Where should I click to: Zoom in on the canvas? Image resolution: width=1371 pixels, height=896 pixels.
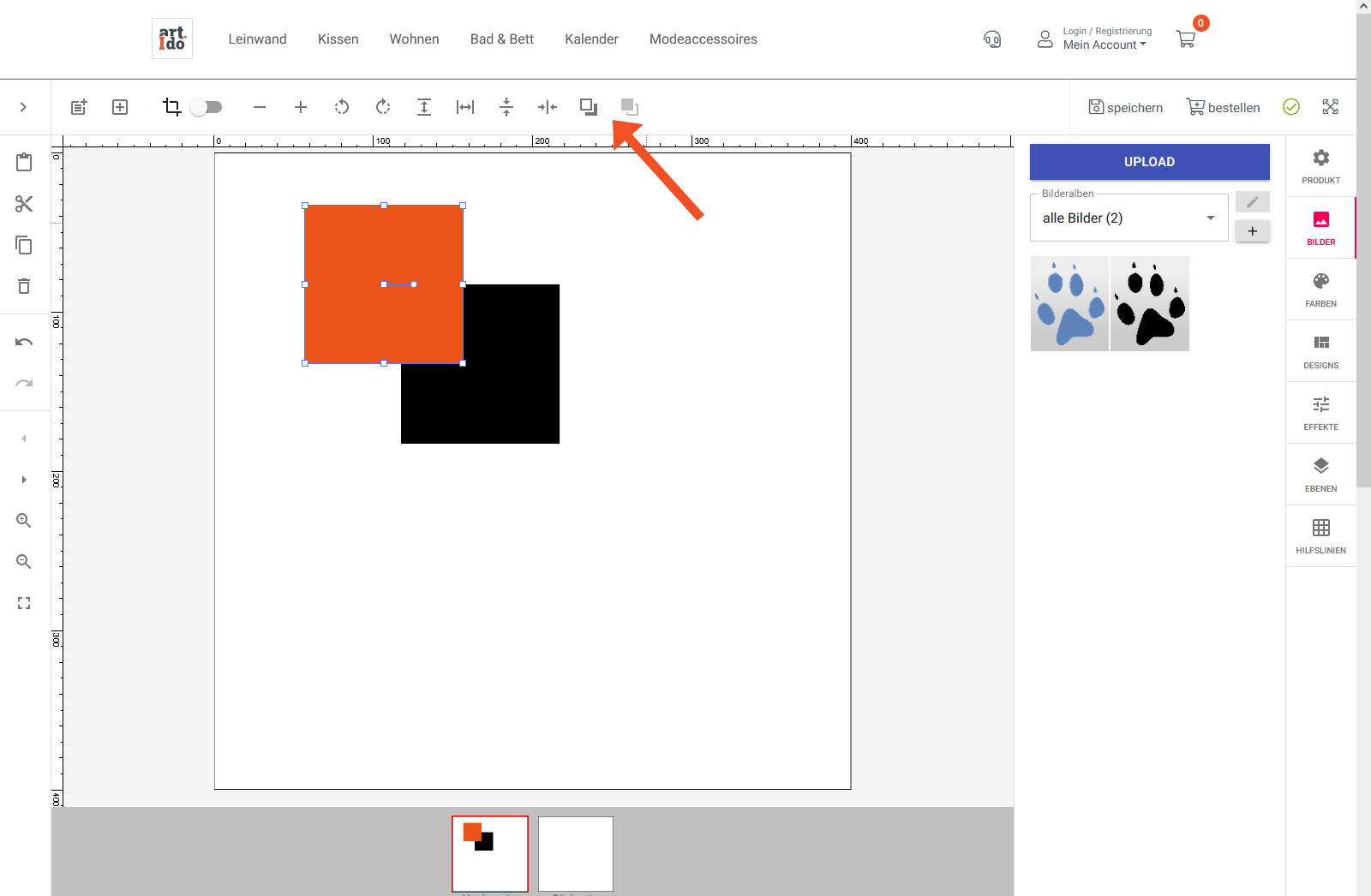[x=24, y=521]
